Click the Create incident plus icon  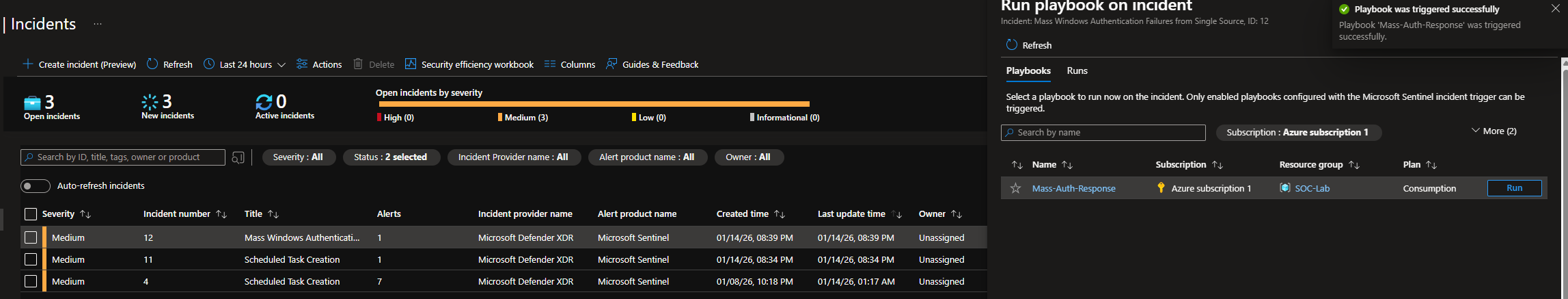pos(28,64)
